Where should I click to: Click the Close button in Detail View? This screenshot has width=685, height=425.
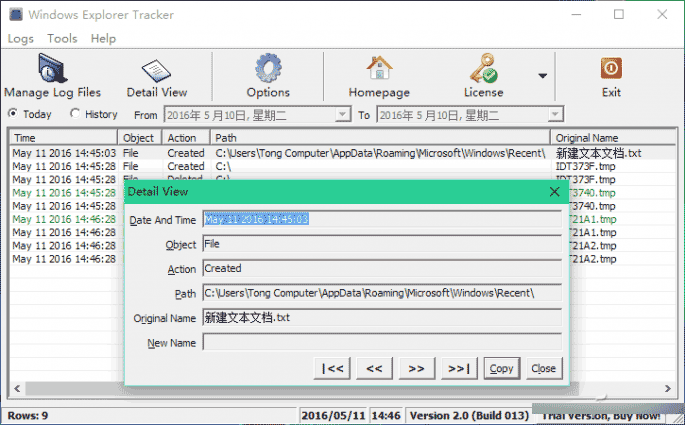click(543, 368)
